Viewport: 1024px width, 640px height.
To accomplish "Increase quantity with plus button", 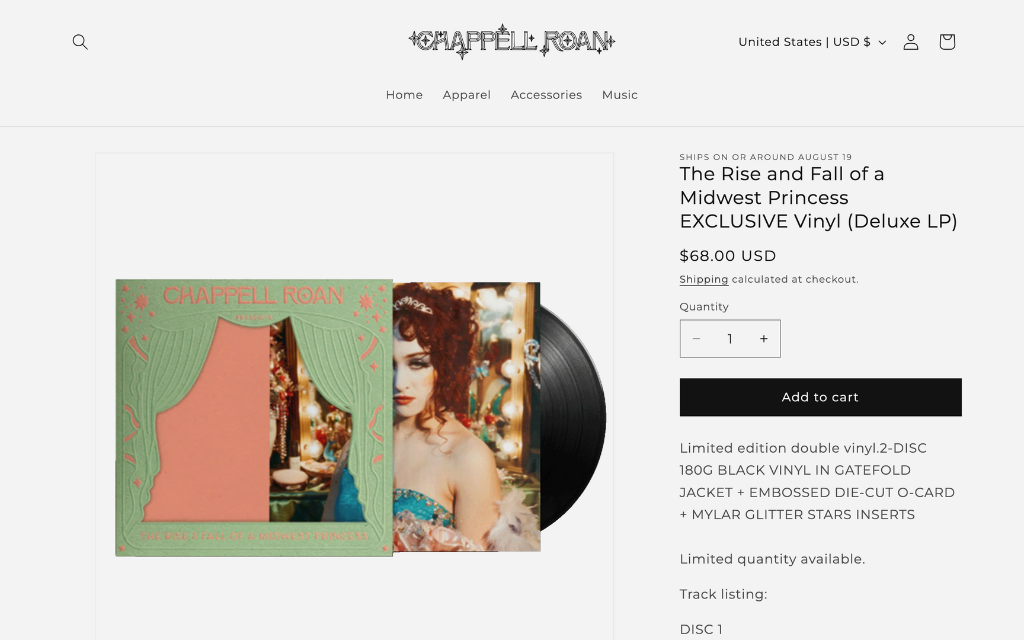I will pyautogui.click(x=763, y=338).
